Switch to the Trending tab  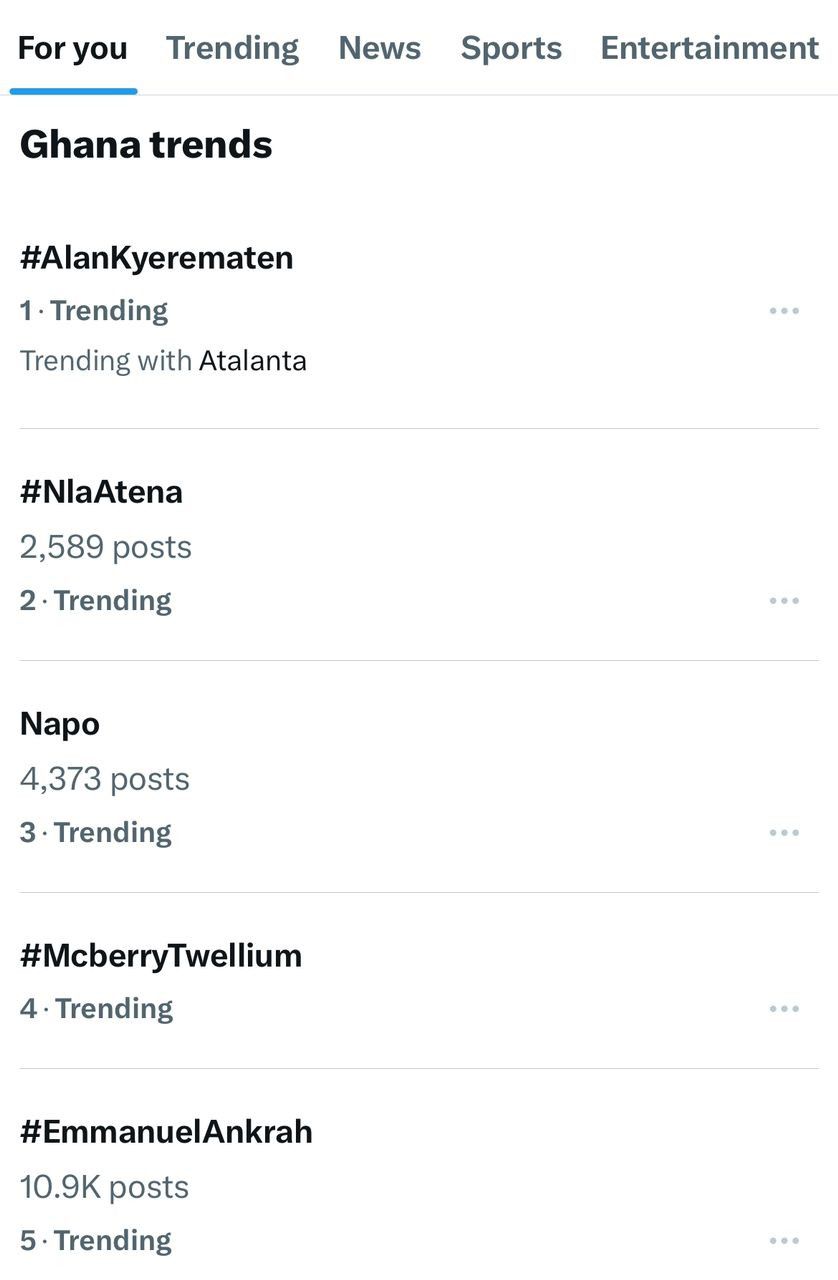tap(232, 48)
